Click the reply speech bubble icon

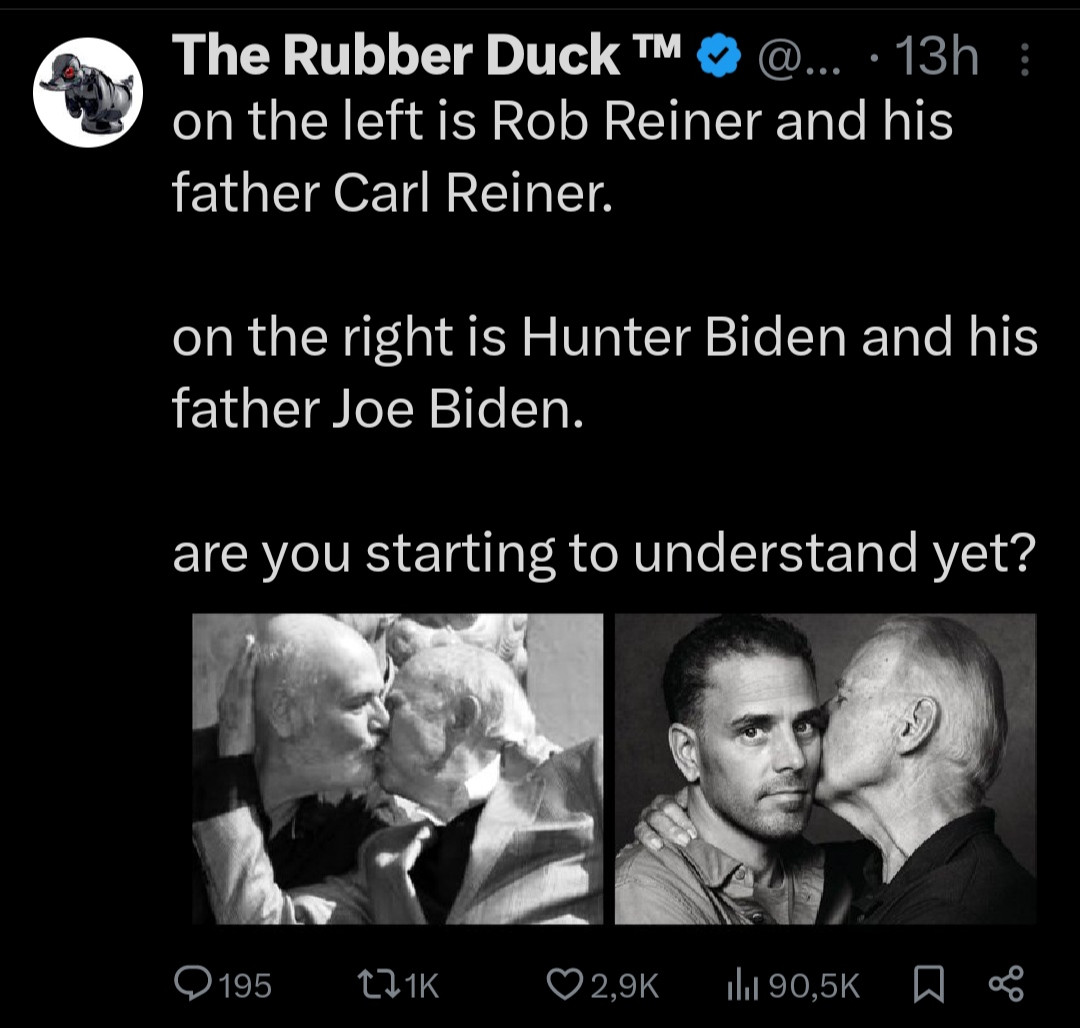(x=190, y=983)
